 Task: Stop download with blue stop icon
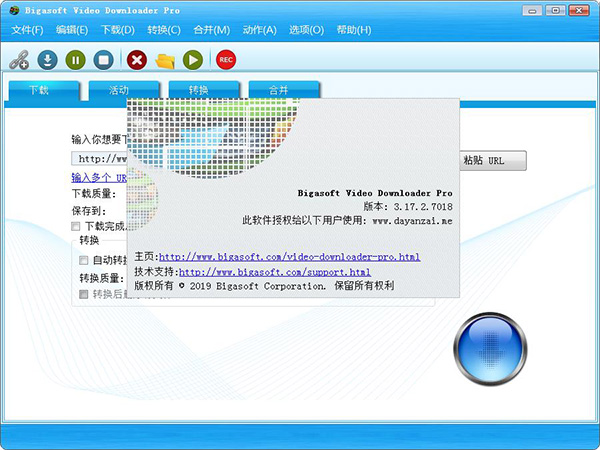[x=104, y=60]
